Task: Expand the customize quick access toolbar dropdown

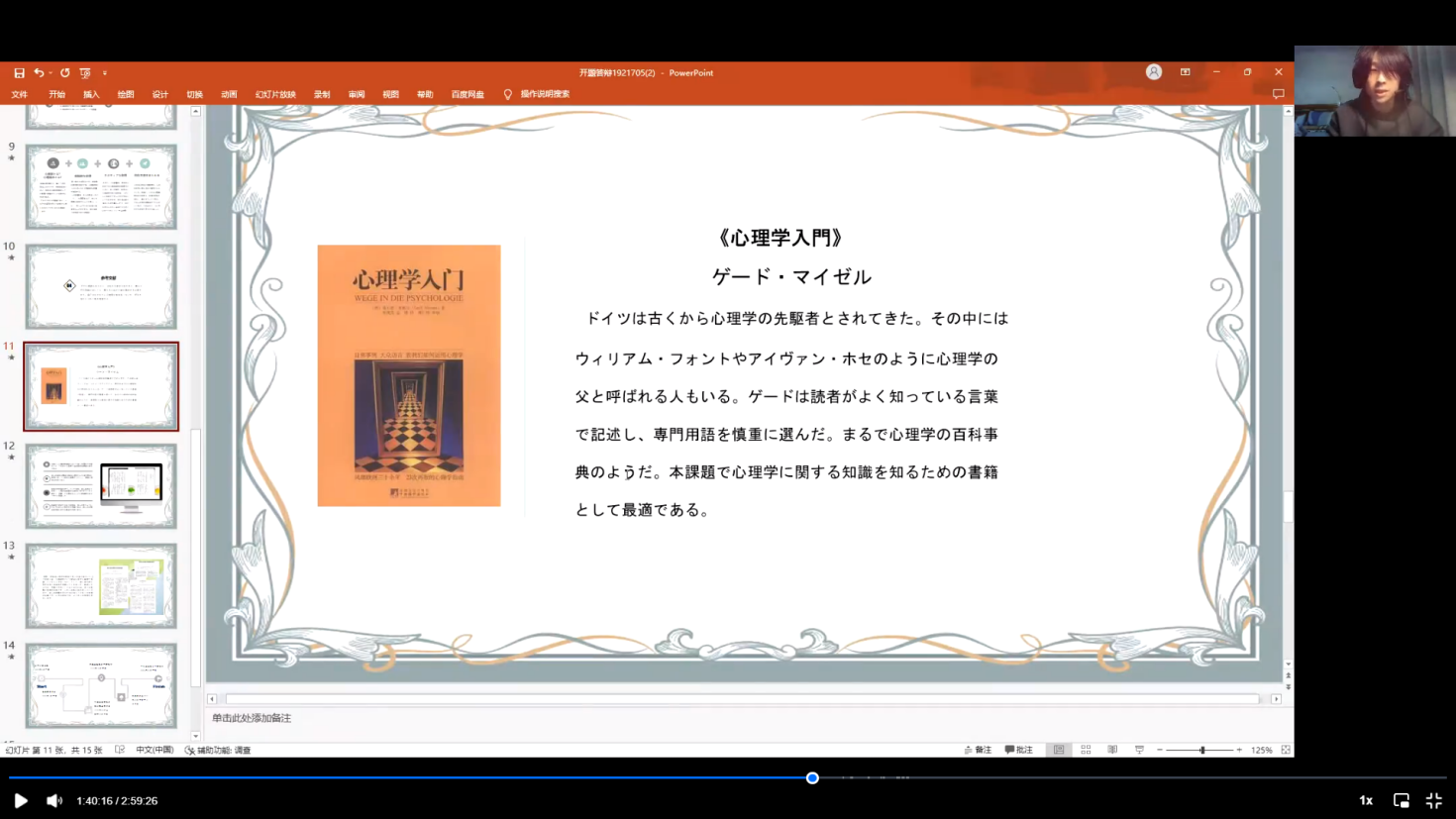Action: tap(105, 72)
